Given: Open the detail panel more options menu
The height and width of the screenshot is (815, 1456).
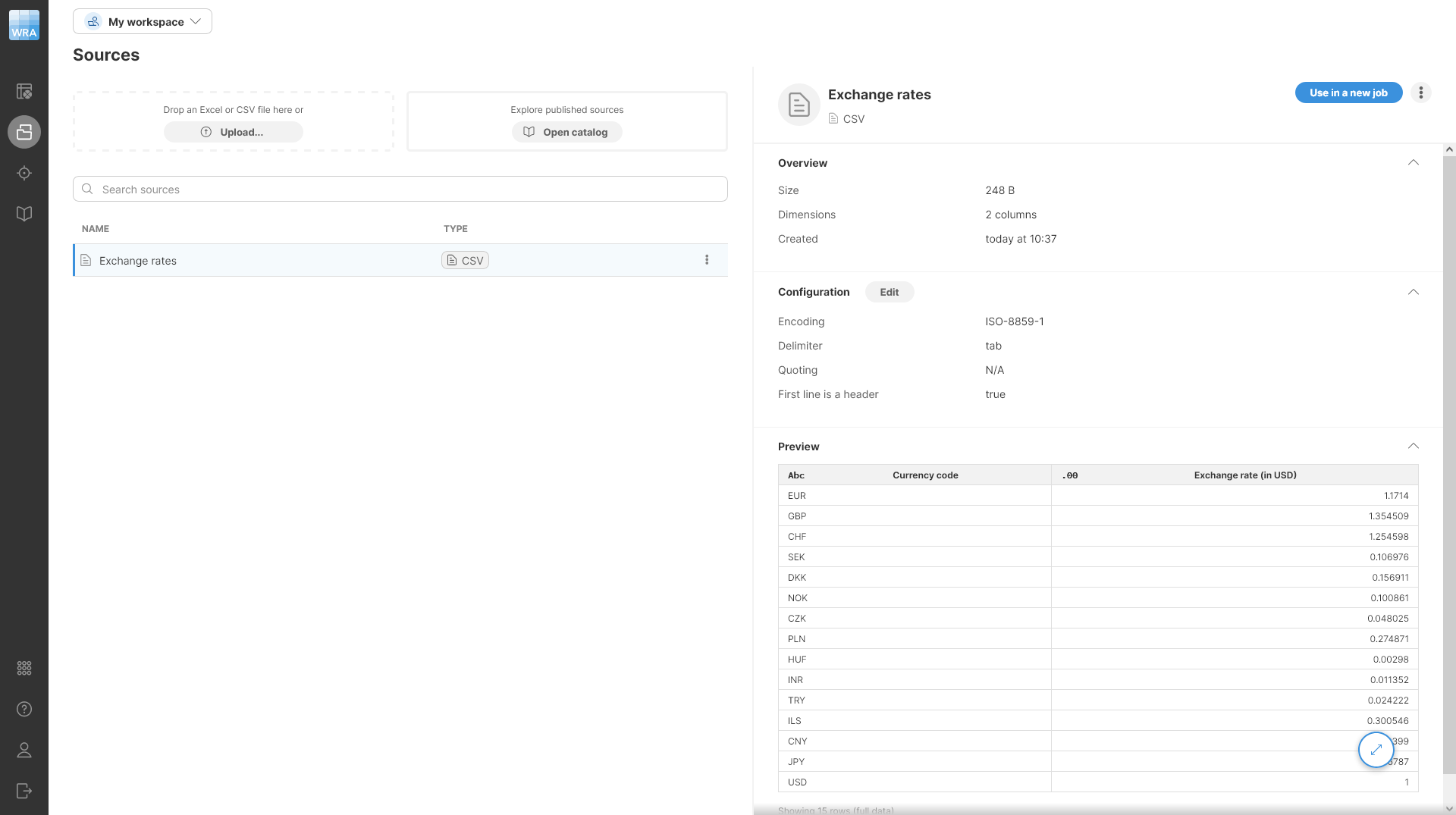Looking at the screenshot, I should coord(1420,92).
